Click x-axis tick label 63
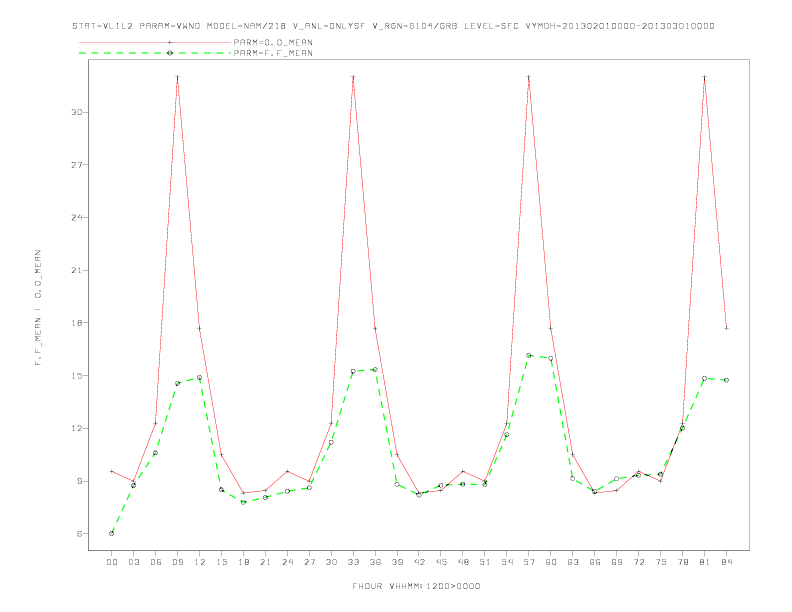The image size is (792, 612). pyautogui.click(x=573, y=562)
